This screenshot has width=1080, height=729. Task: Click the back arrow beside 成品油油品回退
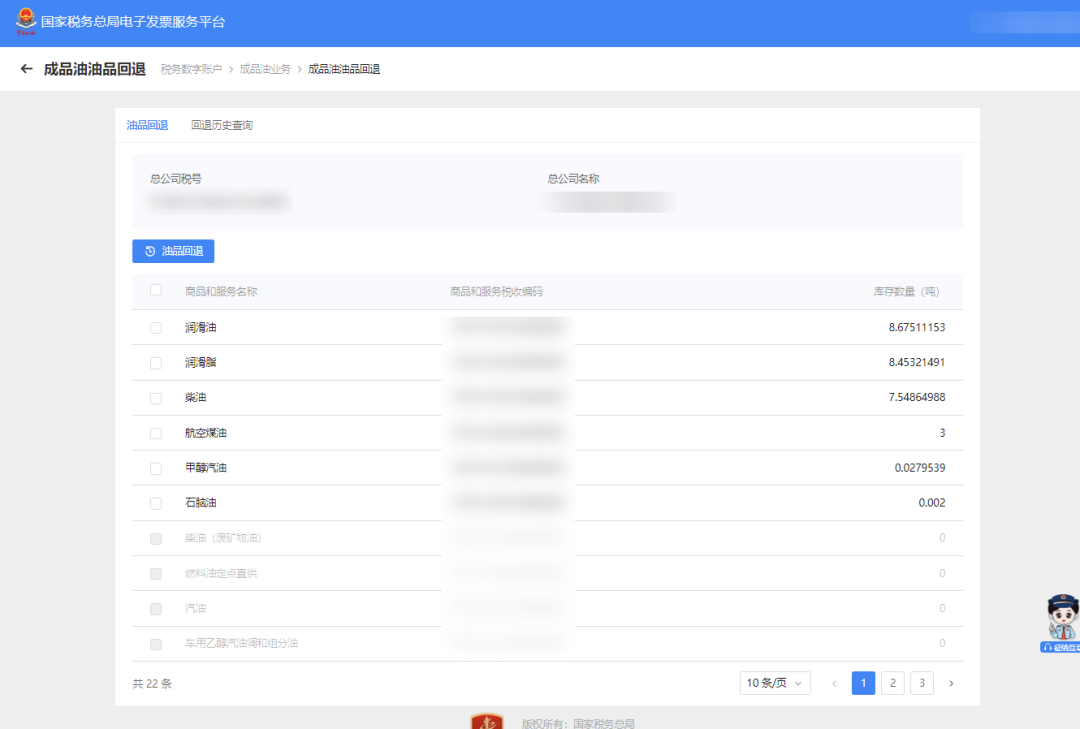[26, 69]
